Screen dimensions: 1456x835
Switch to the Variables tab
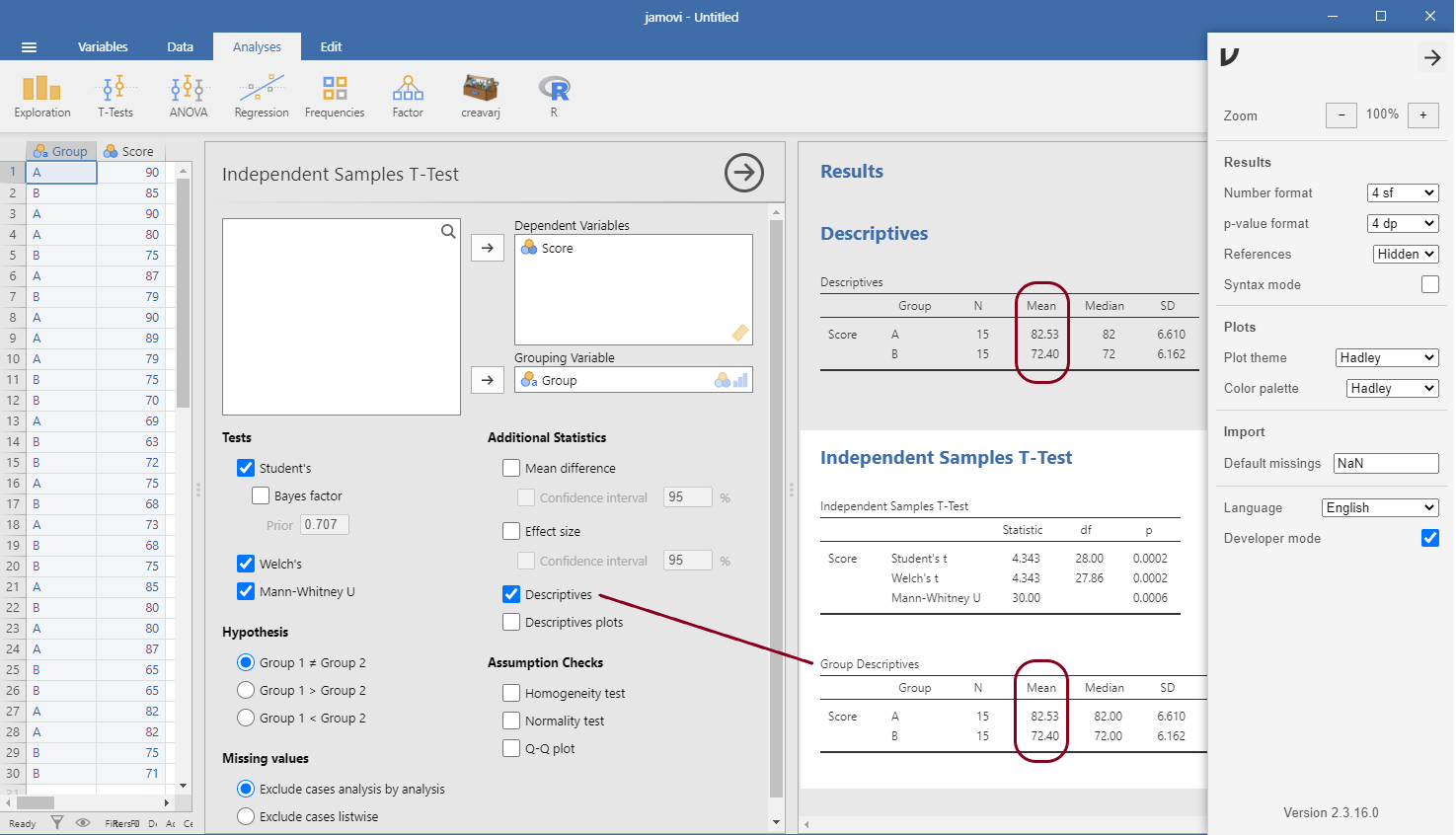pos(103,46)
